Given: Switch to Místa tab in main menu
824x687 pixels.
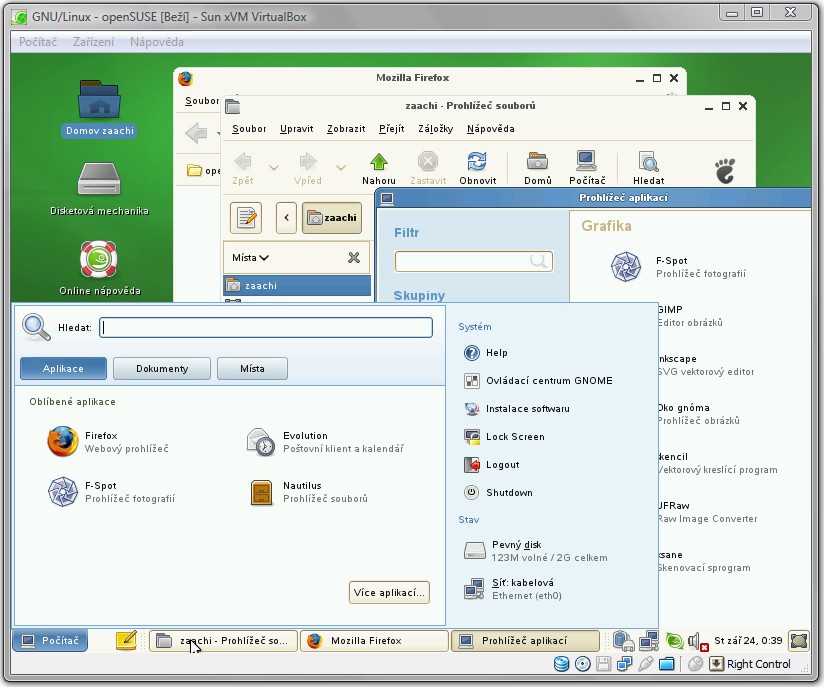Looking at the screenshot, I should 252,368.
